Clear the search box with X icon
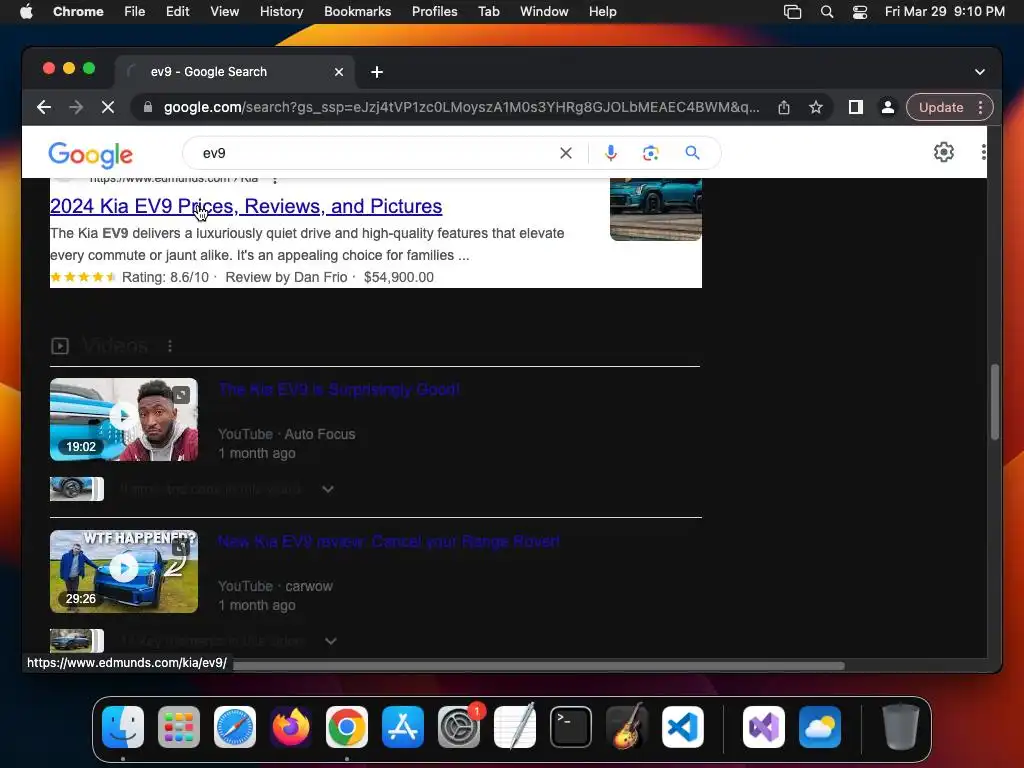This screenshot has width=1024, height=768. [566, 153]
